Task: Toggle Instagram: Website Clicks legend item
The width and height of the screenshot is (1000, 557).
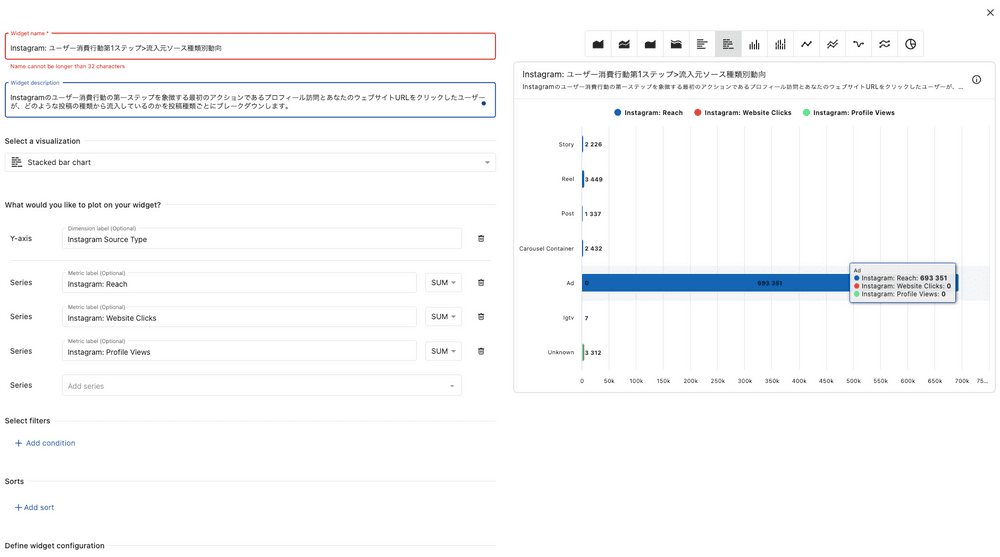Action: click(x=743, y=113)
